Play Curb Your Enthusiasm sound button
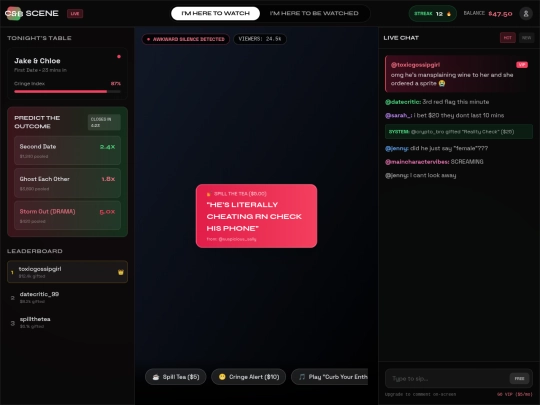The width and height of the screenshot is (540, 405). click(330, 377)
